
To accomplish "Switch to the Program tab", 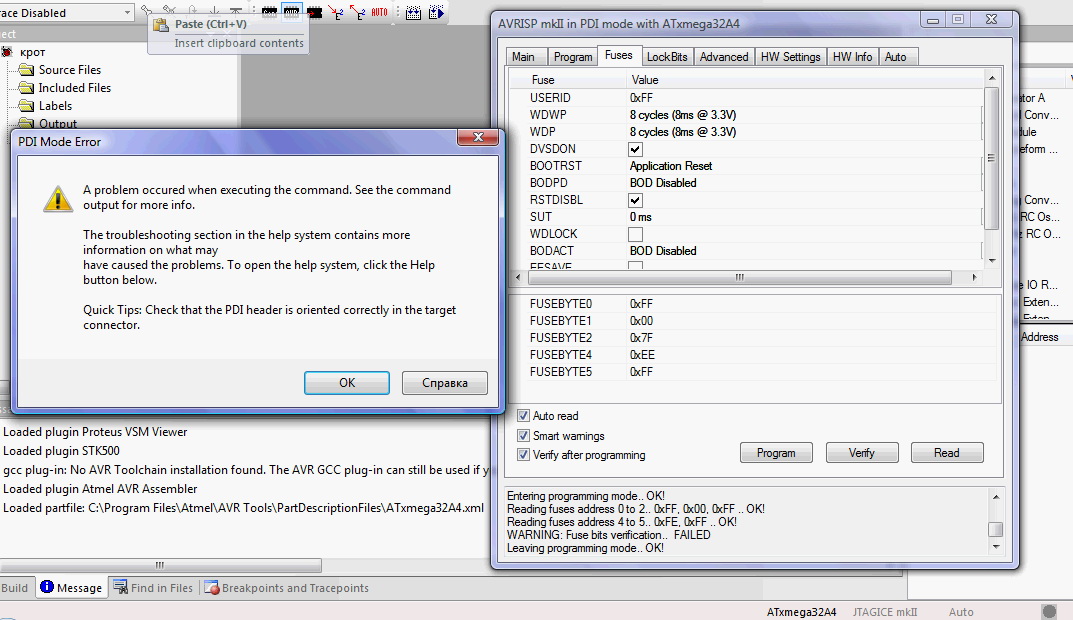I will [x=573, y=57].
